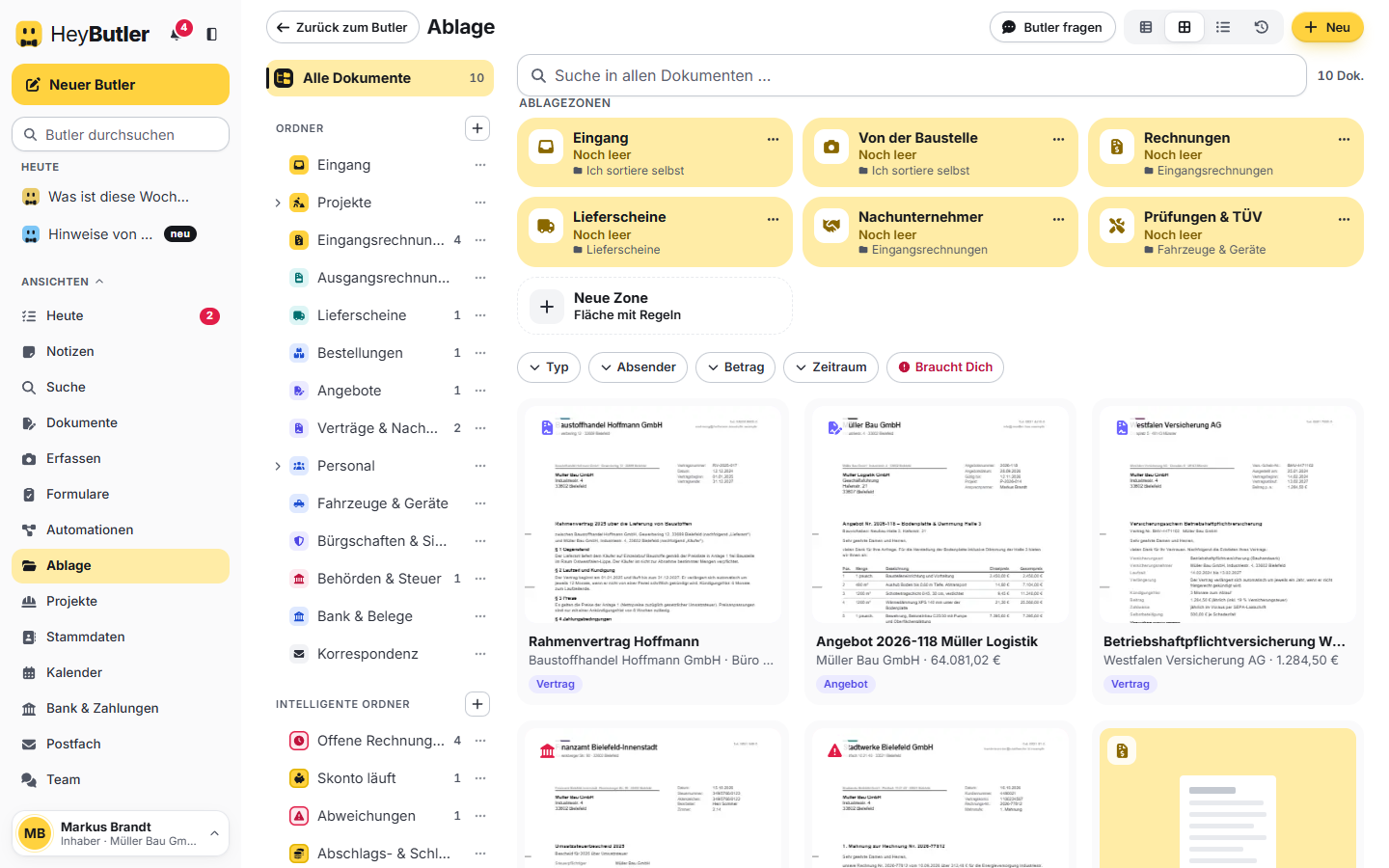Open options for the Von der Baustelle zone
The height and width of the screenshot is (868, 1389).
(1058, 139)
